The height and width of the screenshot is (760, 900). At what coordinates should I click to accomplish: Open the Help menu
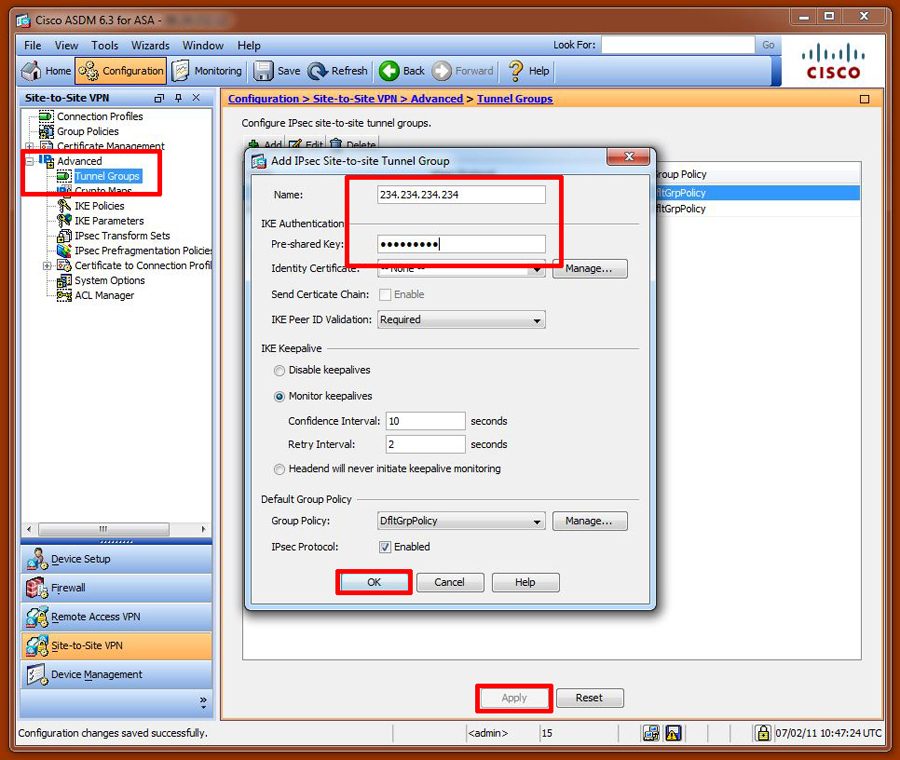click(x=249, y=45)
